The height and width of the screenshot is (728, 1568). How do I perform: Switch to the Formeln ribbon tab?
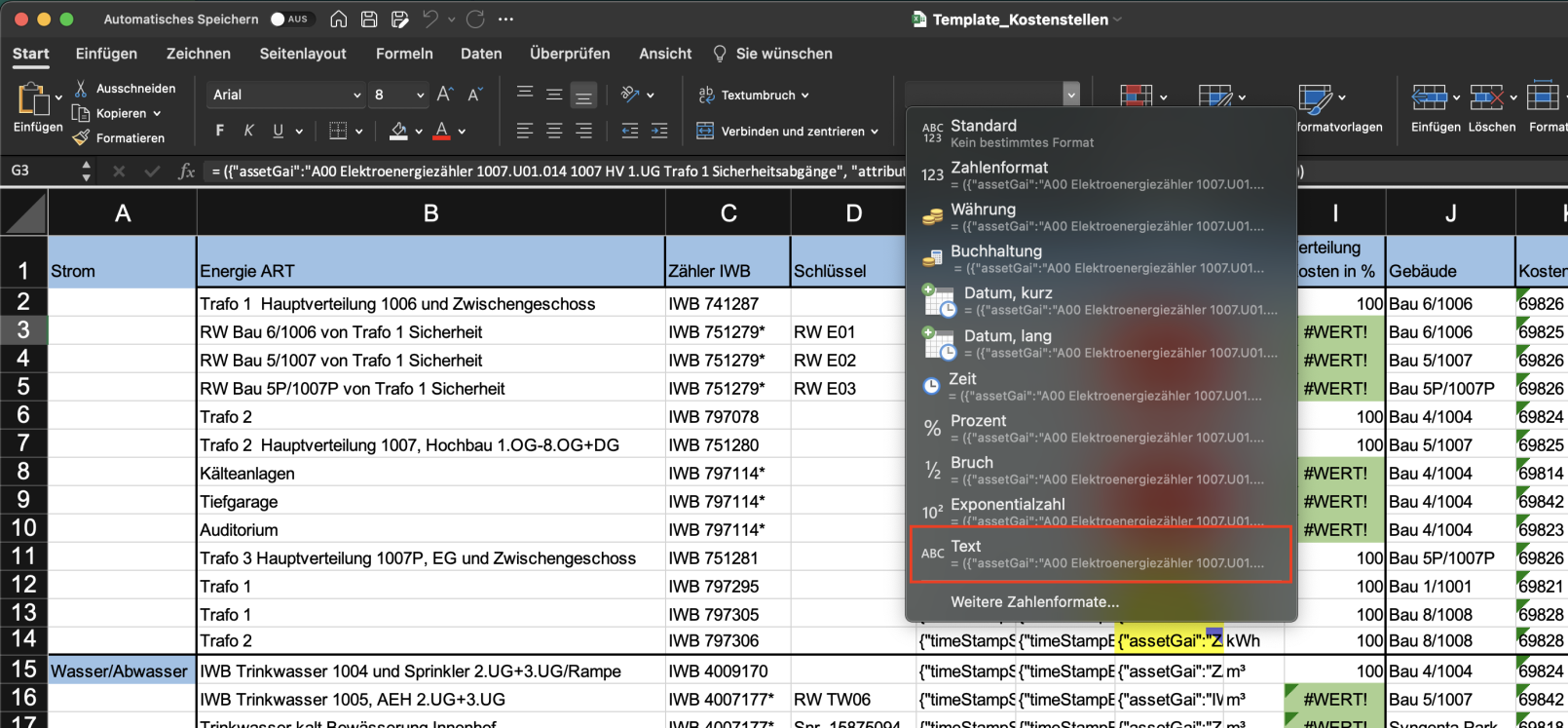click(404, 54)
